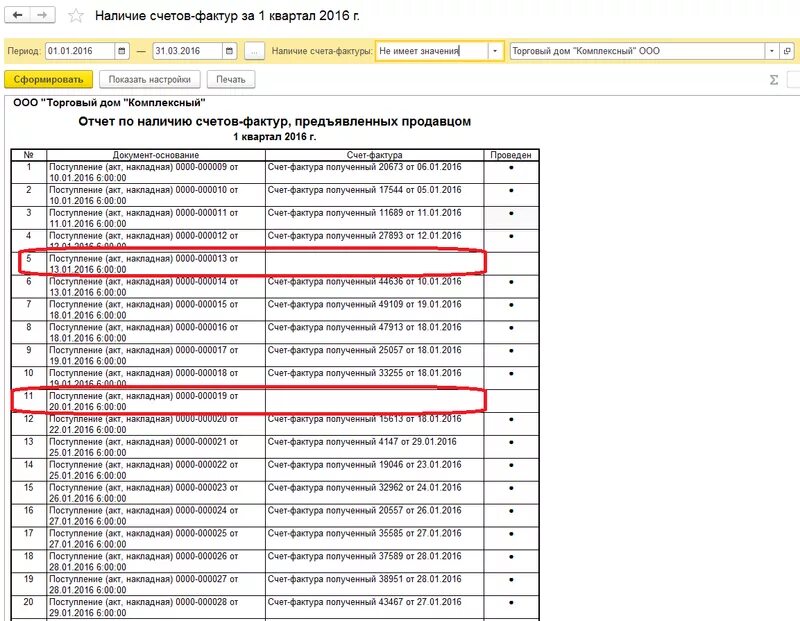Screen dimensions: 800x621
Task: Click the posted dot in row 1
Action: pyautogui.click(x=511, y=167)
